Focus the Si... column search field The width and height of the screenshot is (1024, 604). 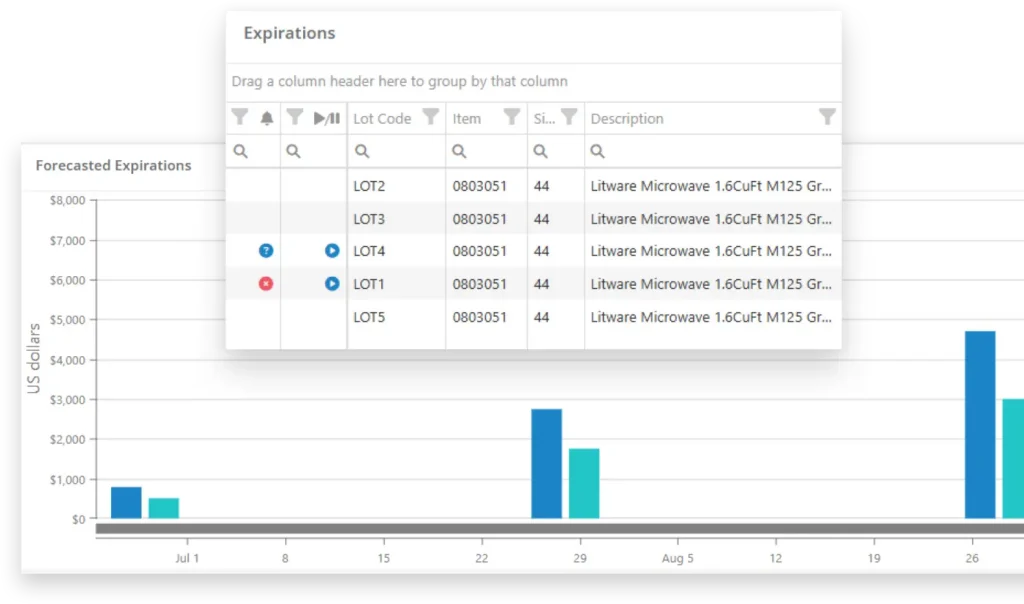[556, 151]
